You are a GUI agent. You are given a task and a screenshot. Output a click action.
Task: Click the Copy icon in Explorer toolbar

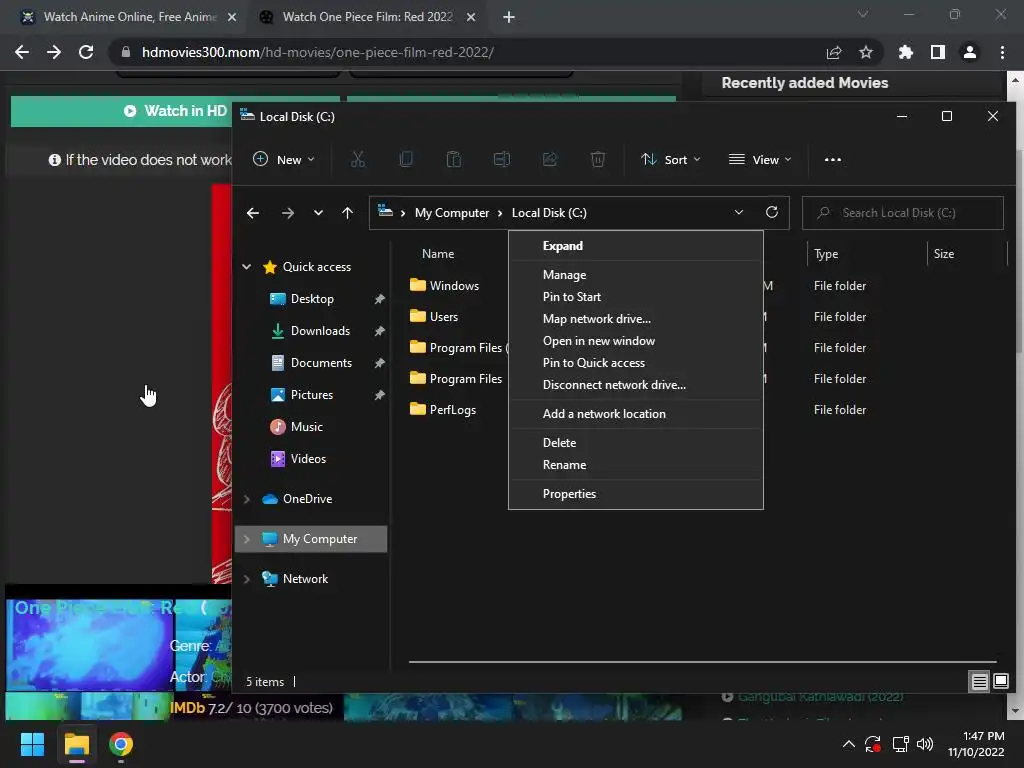point(406,159)
